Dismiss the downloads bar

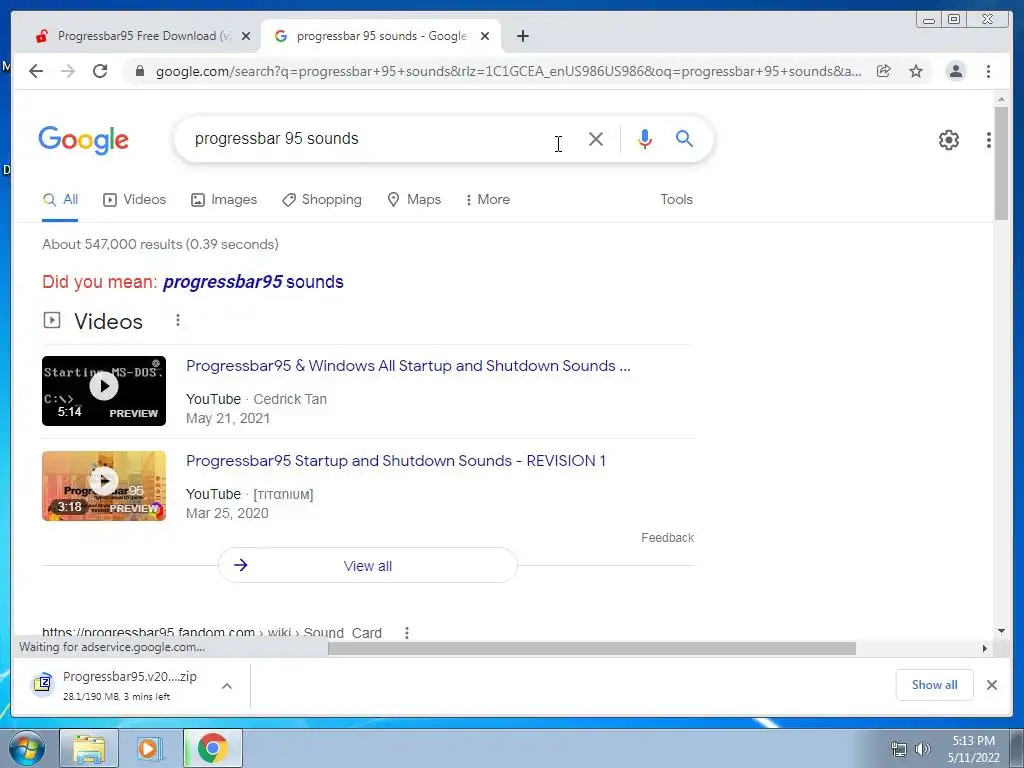click(x=992, y=685)
